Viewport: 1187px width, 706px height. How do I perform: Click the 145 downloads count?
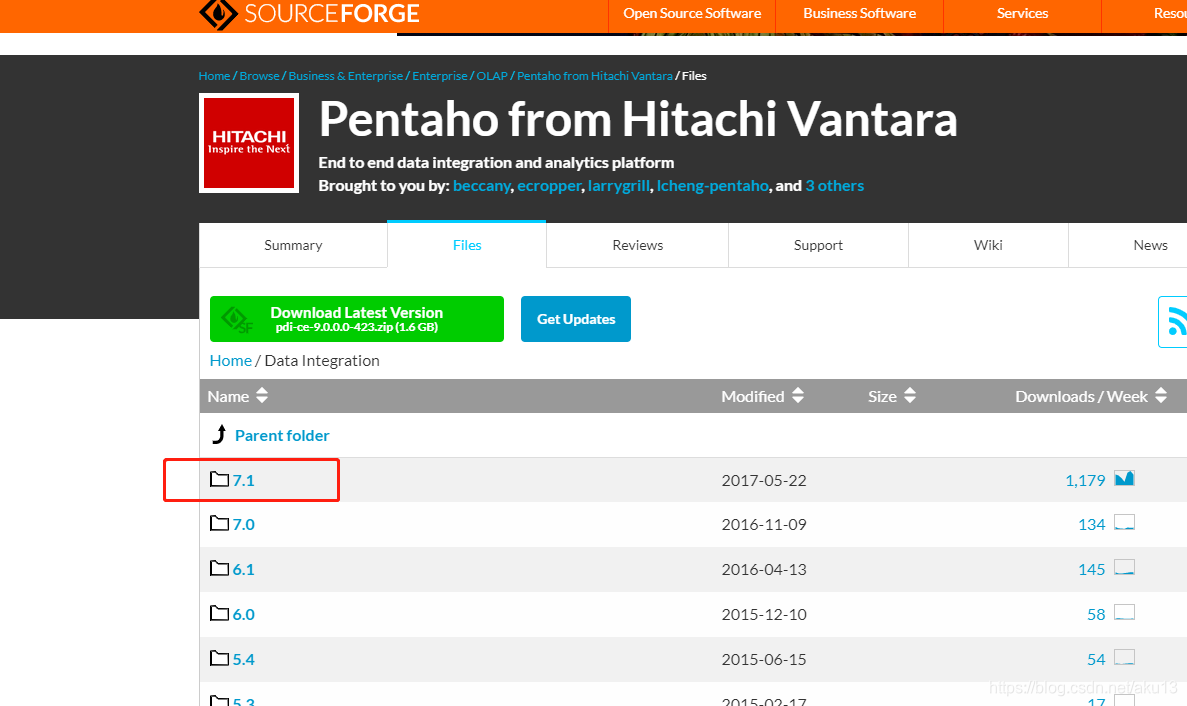(1092, 569)
